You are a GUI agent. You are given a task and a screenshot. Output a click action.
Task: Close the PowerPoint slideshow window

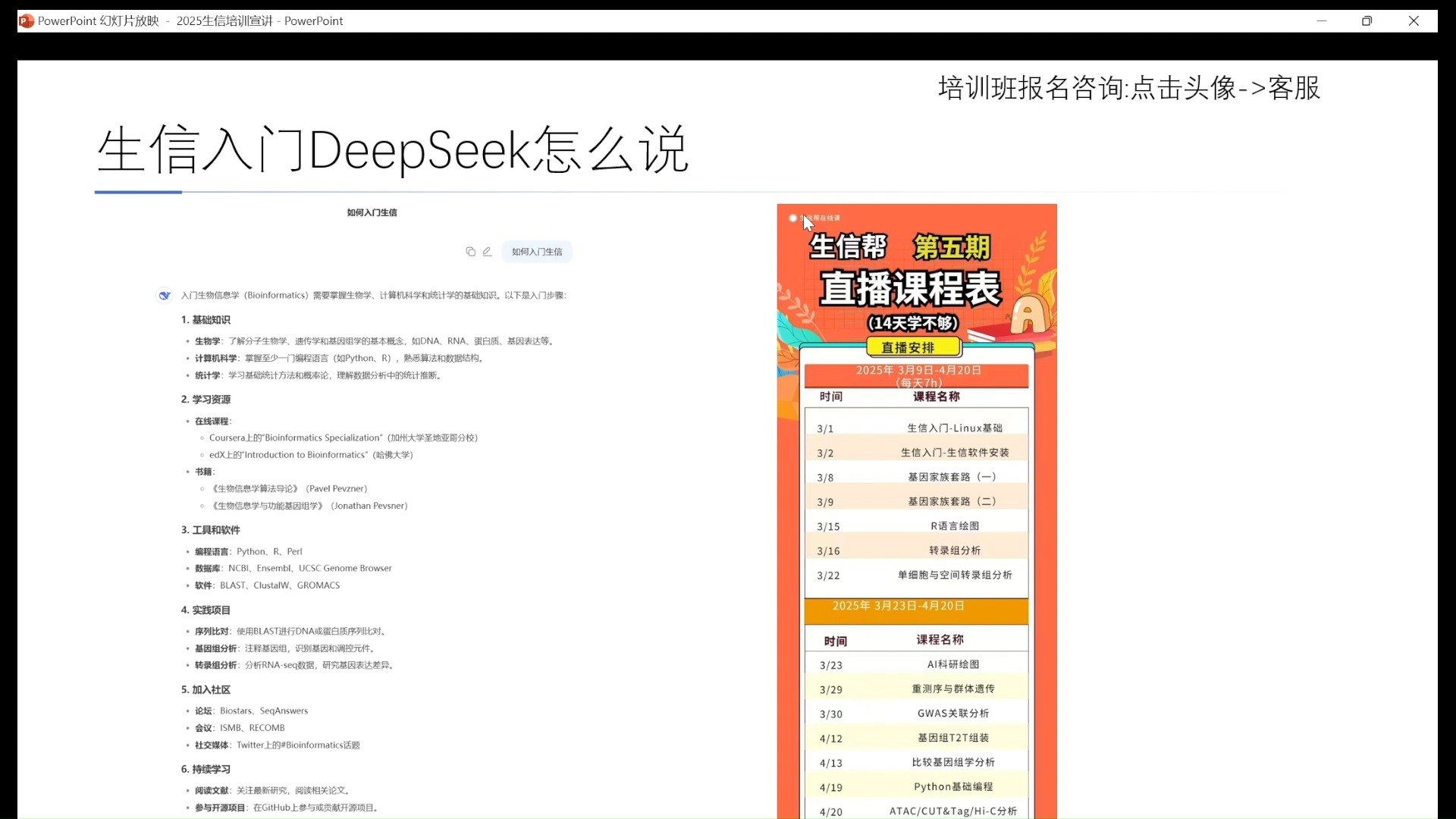click(1414, 21)
